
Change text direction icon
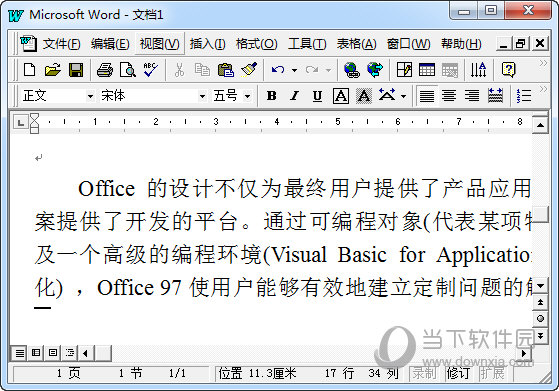click(x=478, y=70)
